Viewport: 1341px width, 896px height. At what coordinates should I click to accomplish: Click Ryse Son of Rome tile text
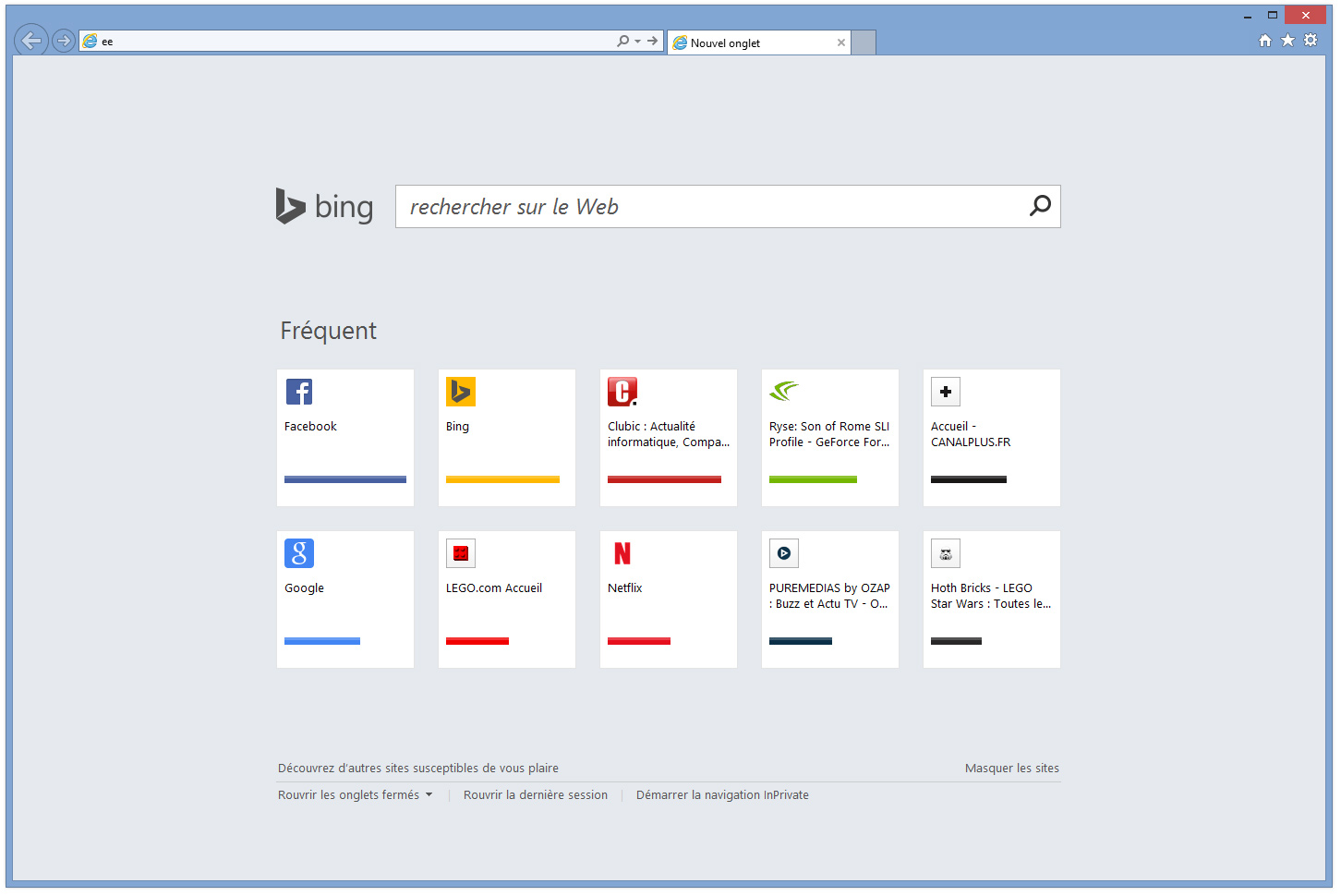tap(829, 434)
